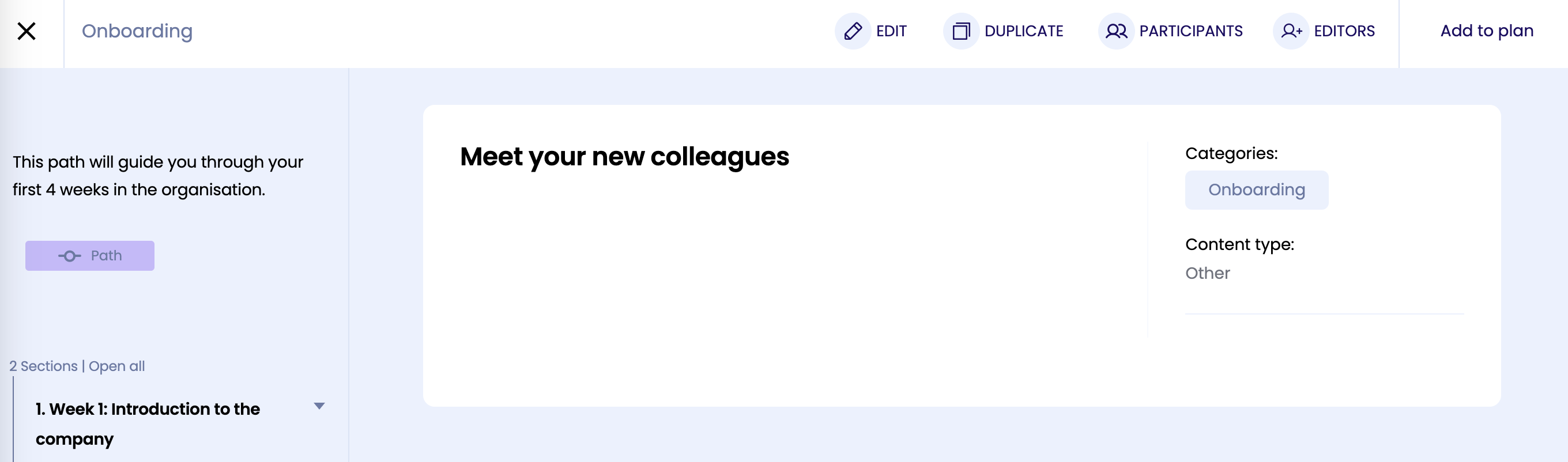Viewport: 1568px width, 462px height.
Task: Click the Open all sections link
Action: click(x=117, y=366)
